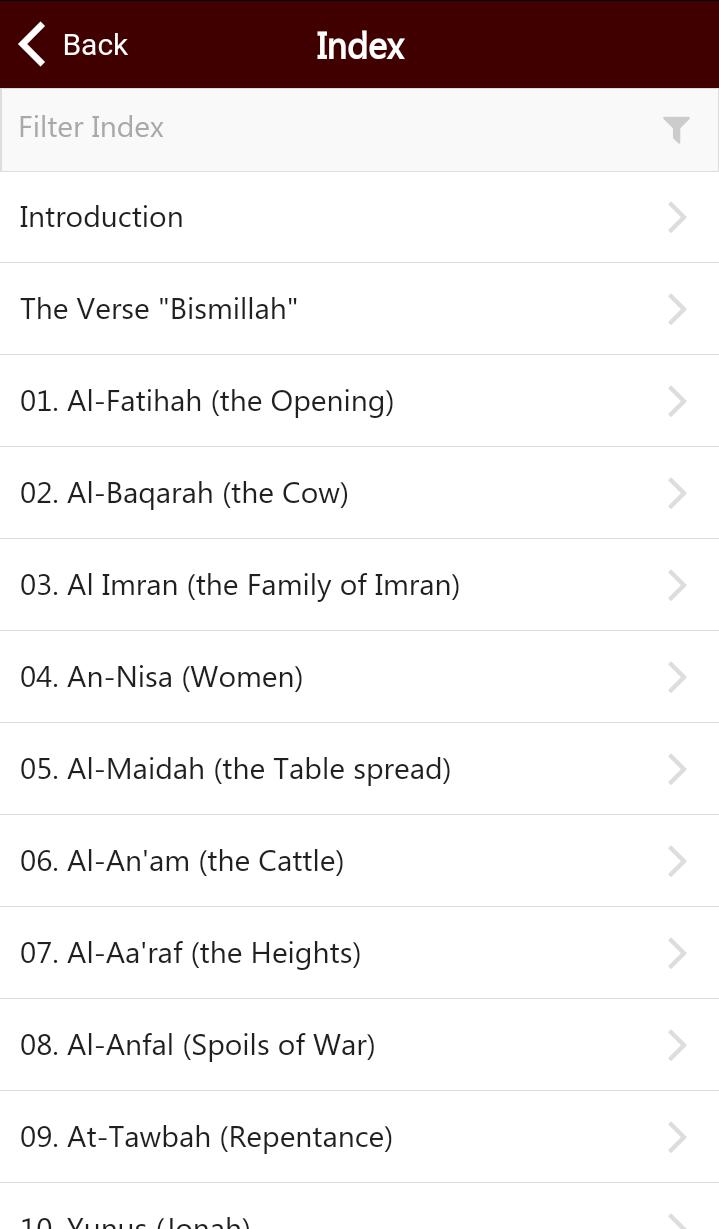Click the Filter Index search field
719x1229 pixels.
330,128
